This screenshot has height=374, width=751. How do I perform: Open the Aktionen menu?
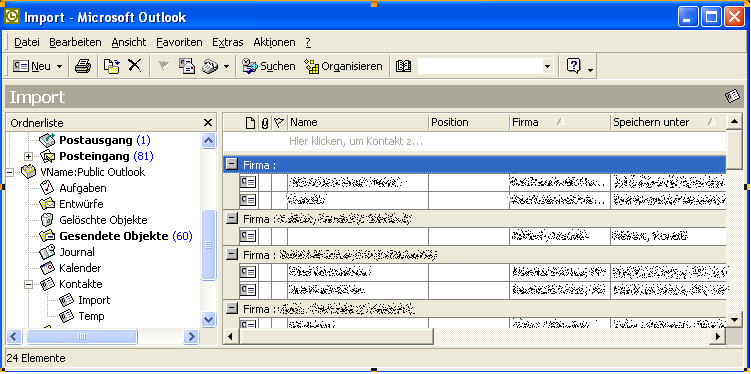point(274,42)
